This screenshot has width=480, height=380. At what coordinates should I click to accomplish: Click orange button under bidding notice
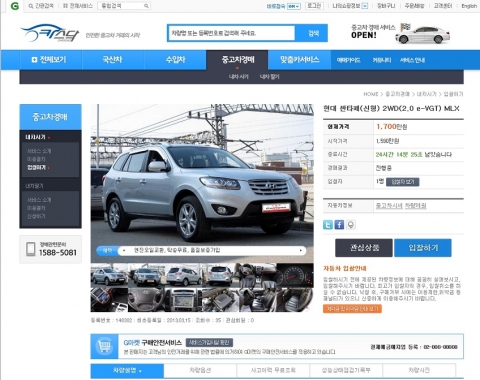point(352,309)
